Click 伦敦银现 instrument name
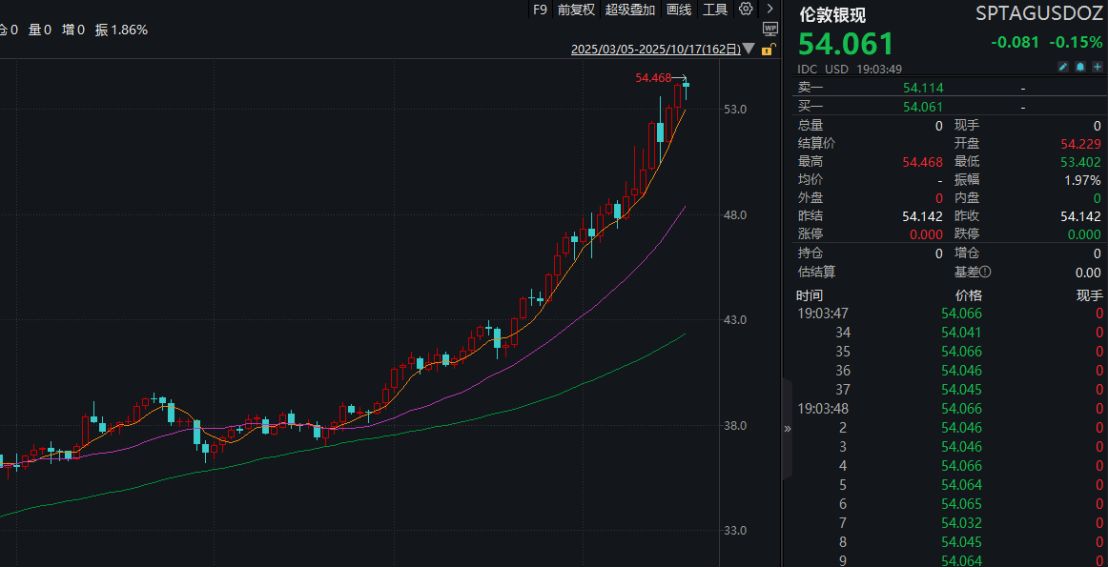1109x568 pixels. pyautogui.click(x=832, y=15)
